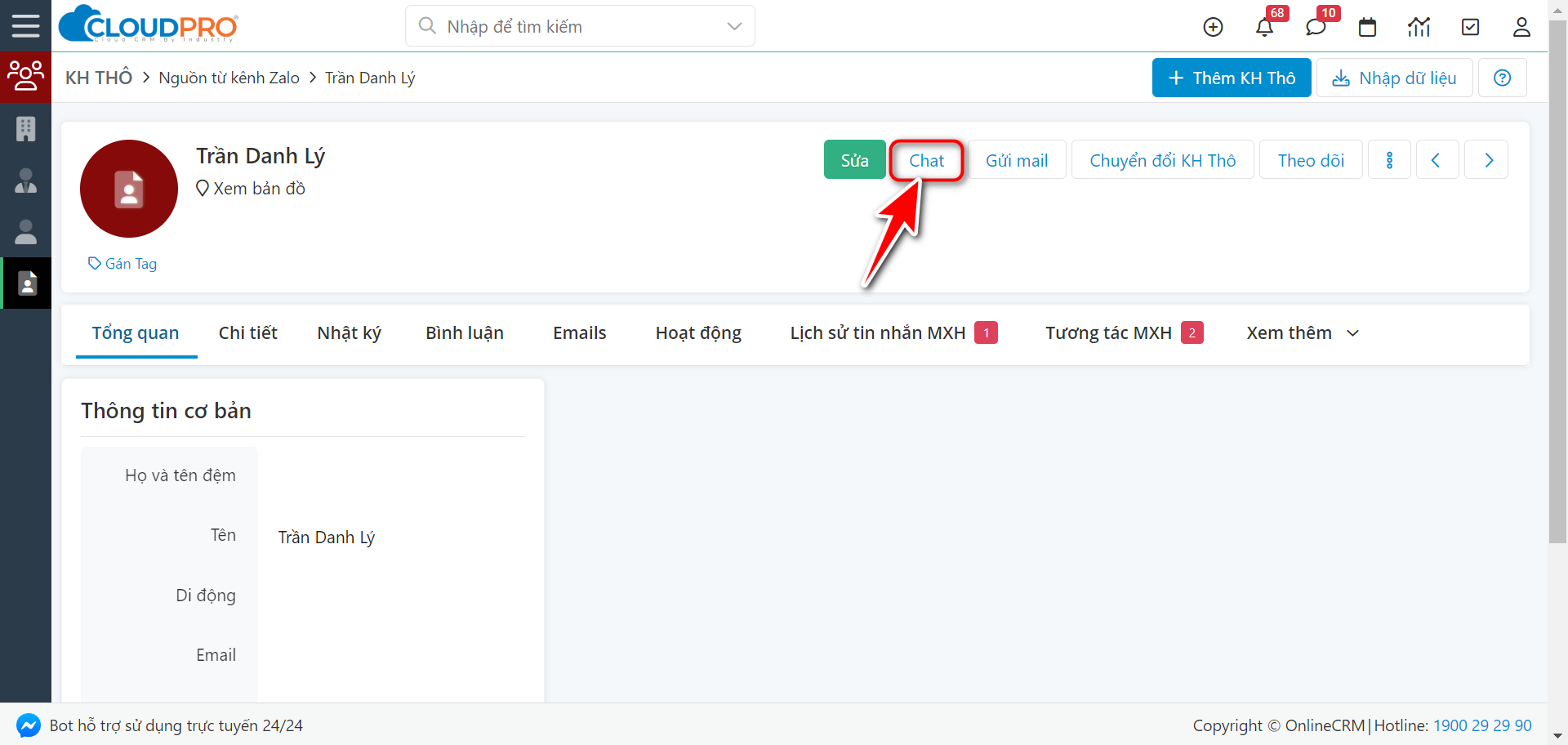Screen dimensions: 1568x745
Task: Expand the Xem thêm tabs menu
Action: 1303,333
